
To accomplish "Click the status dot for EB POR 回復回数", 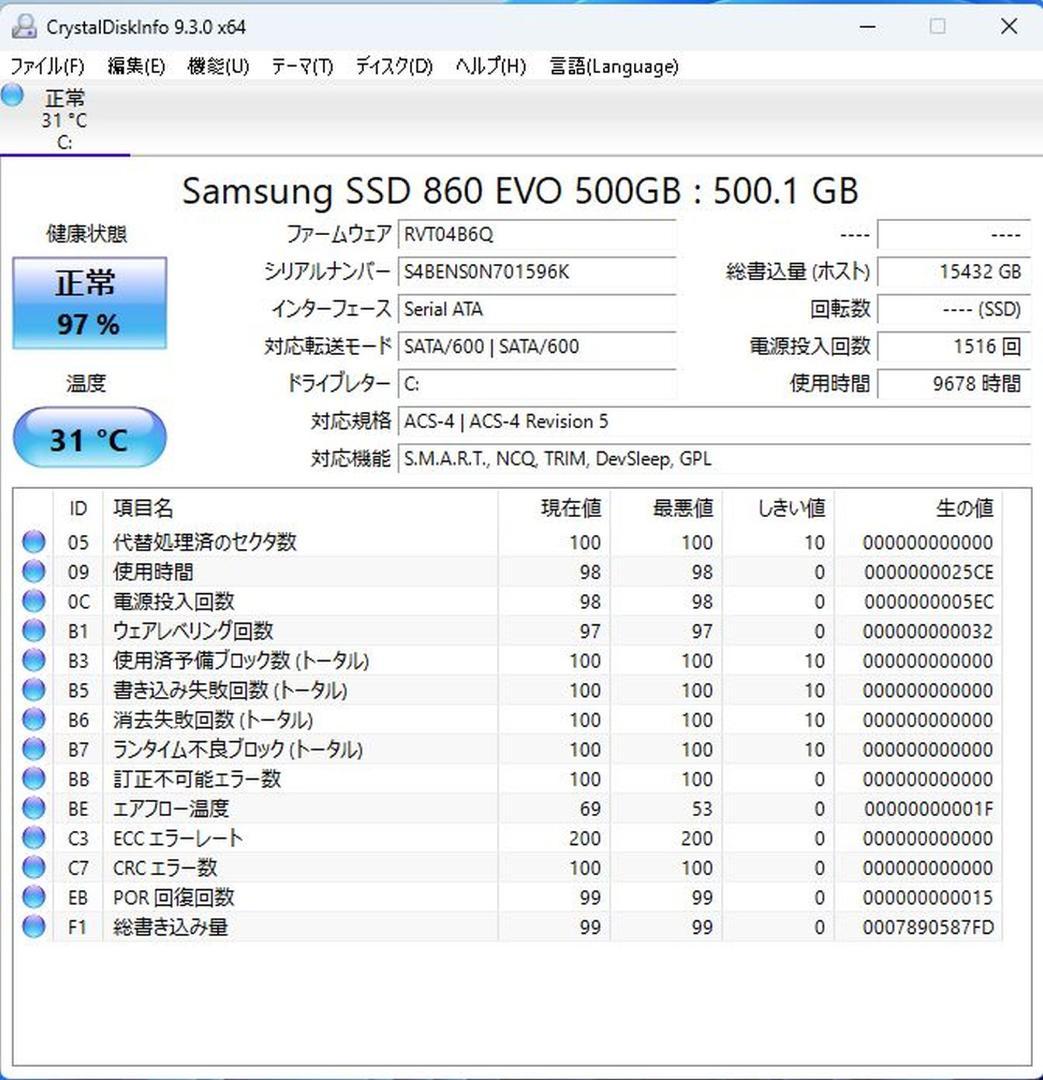I will tap(33, 898).
